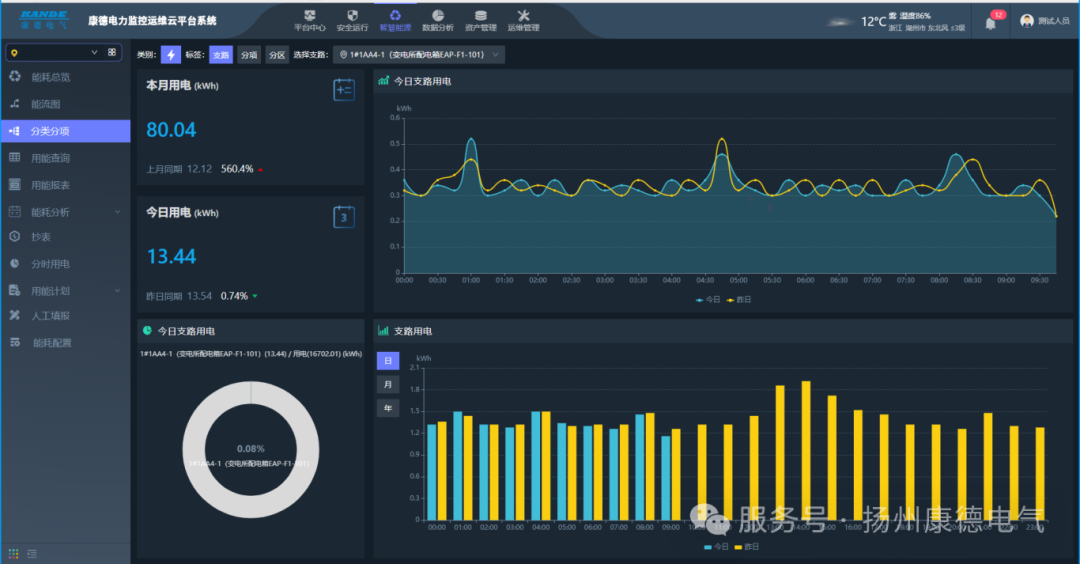Open 运维管理 tools icon
This screenshot has height=564, width=1080.
click(523, 16)
